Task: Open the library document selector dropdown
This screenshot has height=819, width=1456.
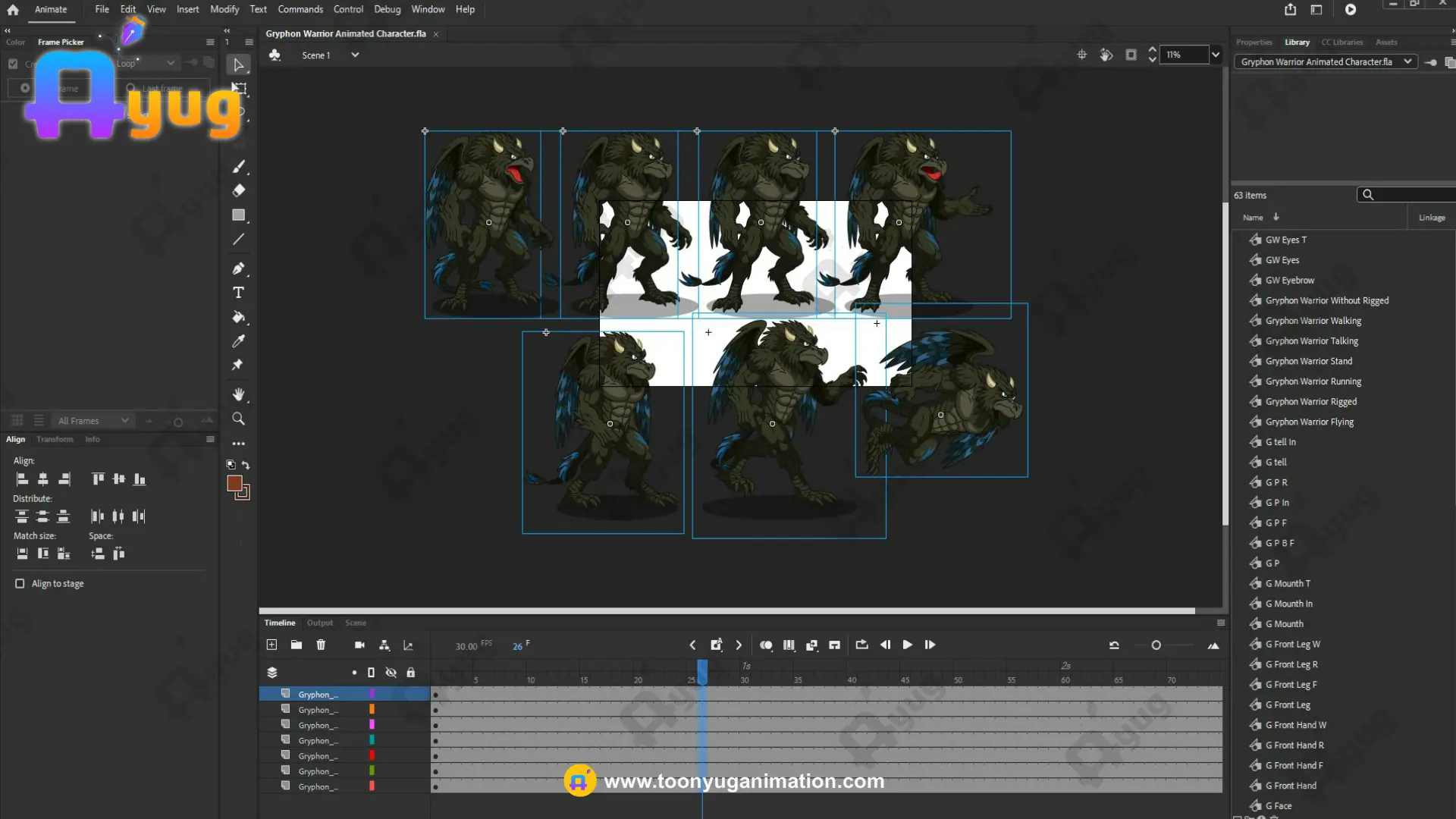Action: 1407,61
